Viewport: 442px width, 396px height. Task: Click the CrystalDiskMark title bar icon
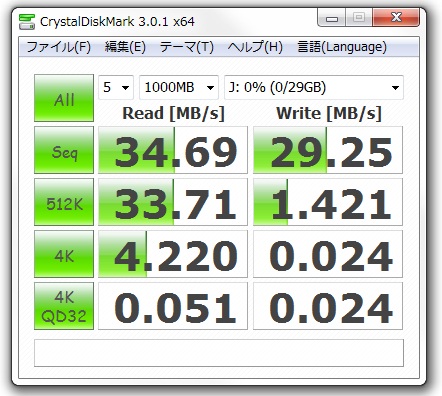(x=27, y=22)
